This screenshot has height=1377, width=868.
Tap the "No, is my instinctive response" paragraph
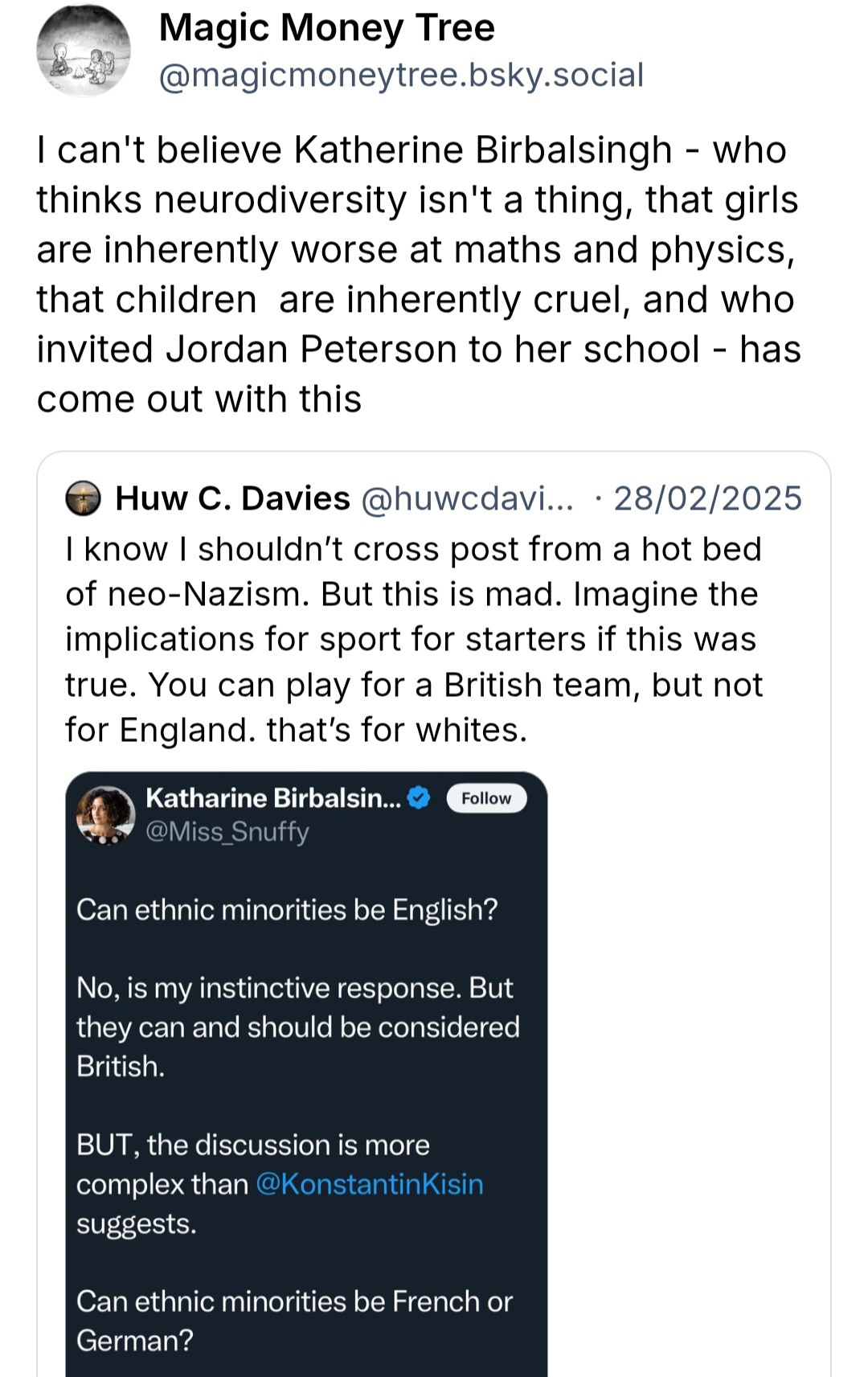pos(297,1027)
